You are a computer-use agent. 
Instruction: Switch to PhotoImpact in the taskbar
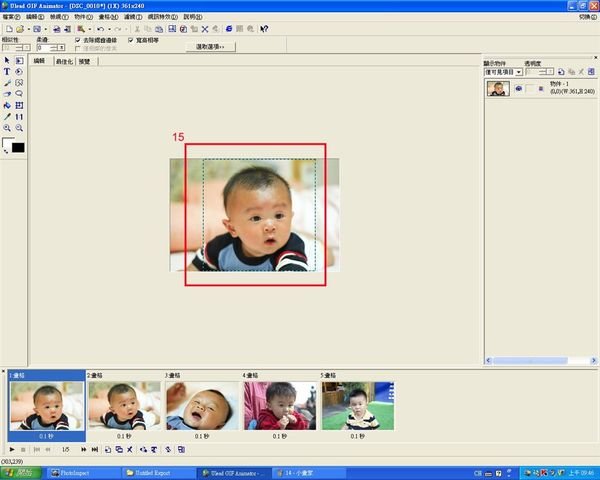point(83,473)
